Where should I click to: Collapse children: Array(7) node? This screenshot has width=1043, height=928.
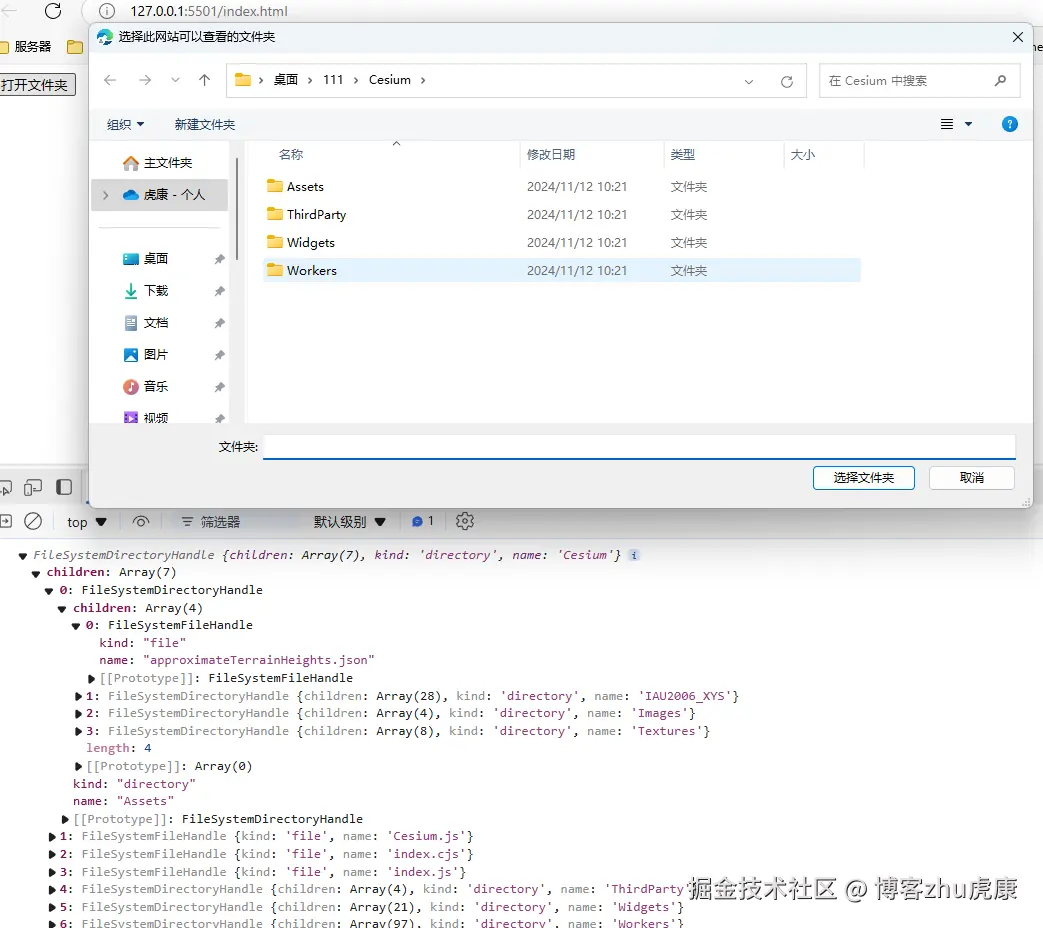(x=36, y=573)
